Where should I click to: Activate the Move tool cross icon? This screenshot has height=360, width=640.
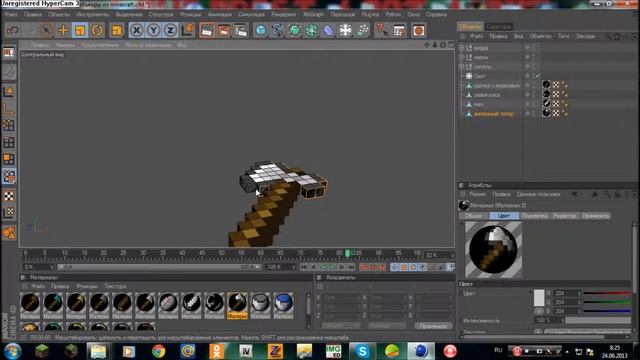tap(63, 30)
